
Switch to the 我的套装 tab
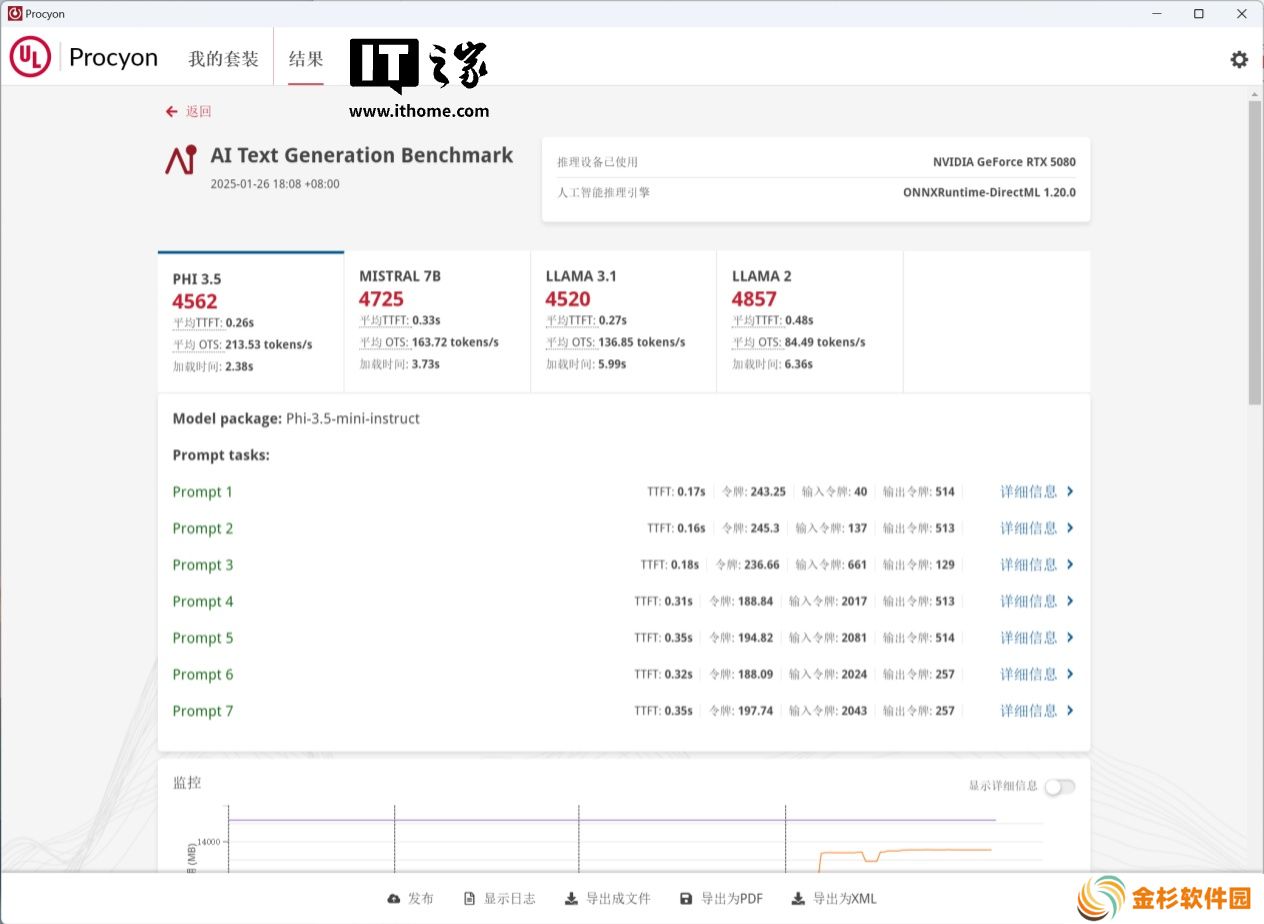tap(224, 59)
